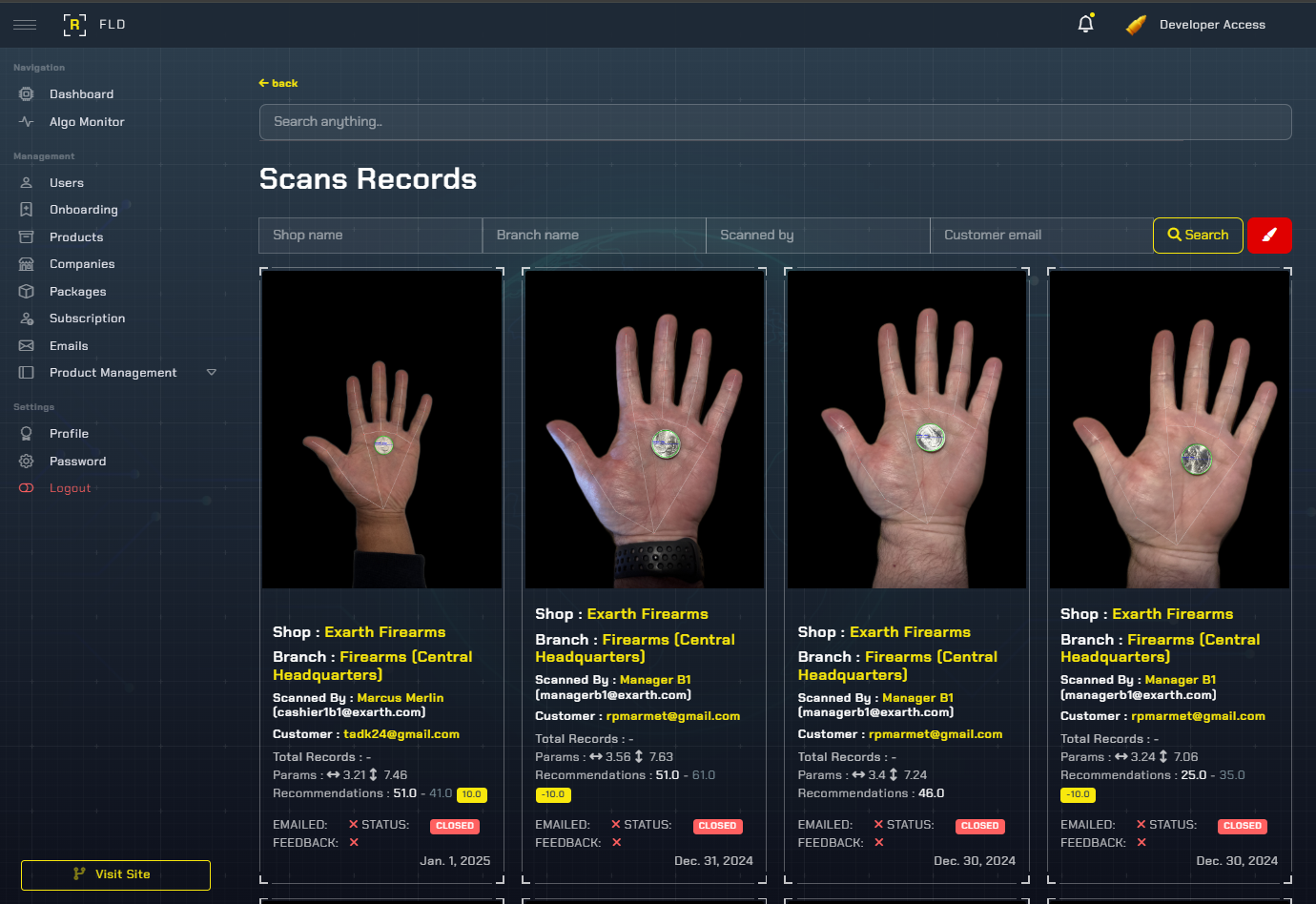Click the params value 7.06
The height and width of the screenshot is (904, 1316).
[1186, 757]
